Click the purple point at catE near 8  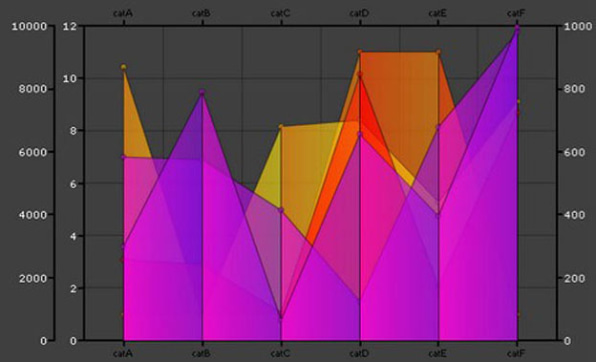pos(438,127)
